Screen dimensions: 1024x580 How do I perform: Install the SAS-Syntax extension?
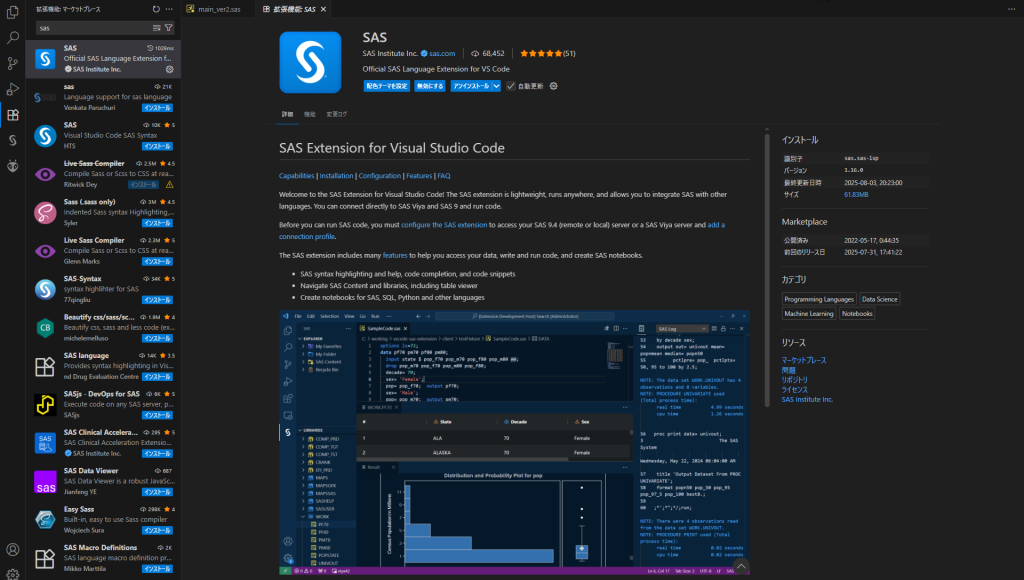coord(157,300)
